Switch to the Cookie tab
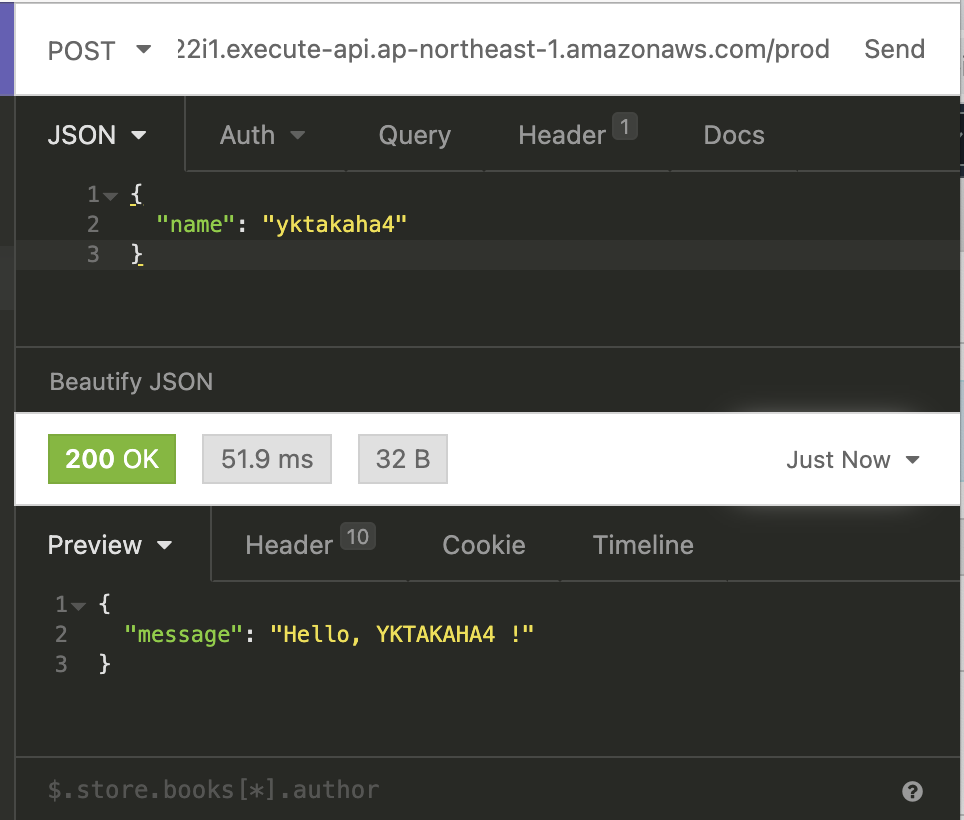The image size is (964, 820). tap(484, 545)
